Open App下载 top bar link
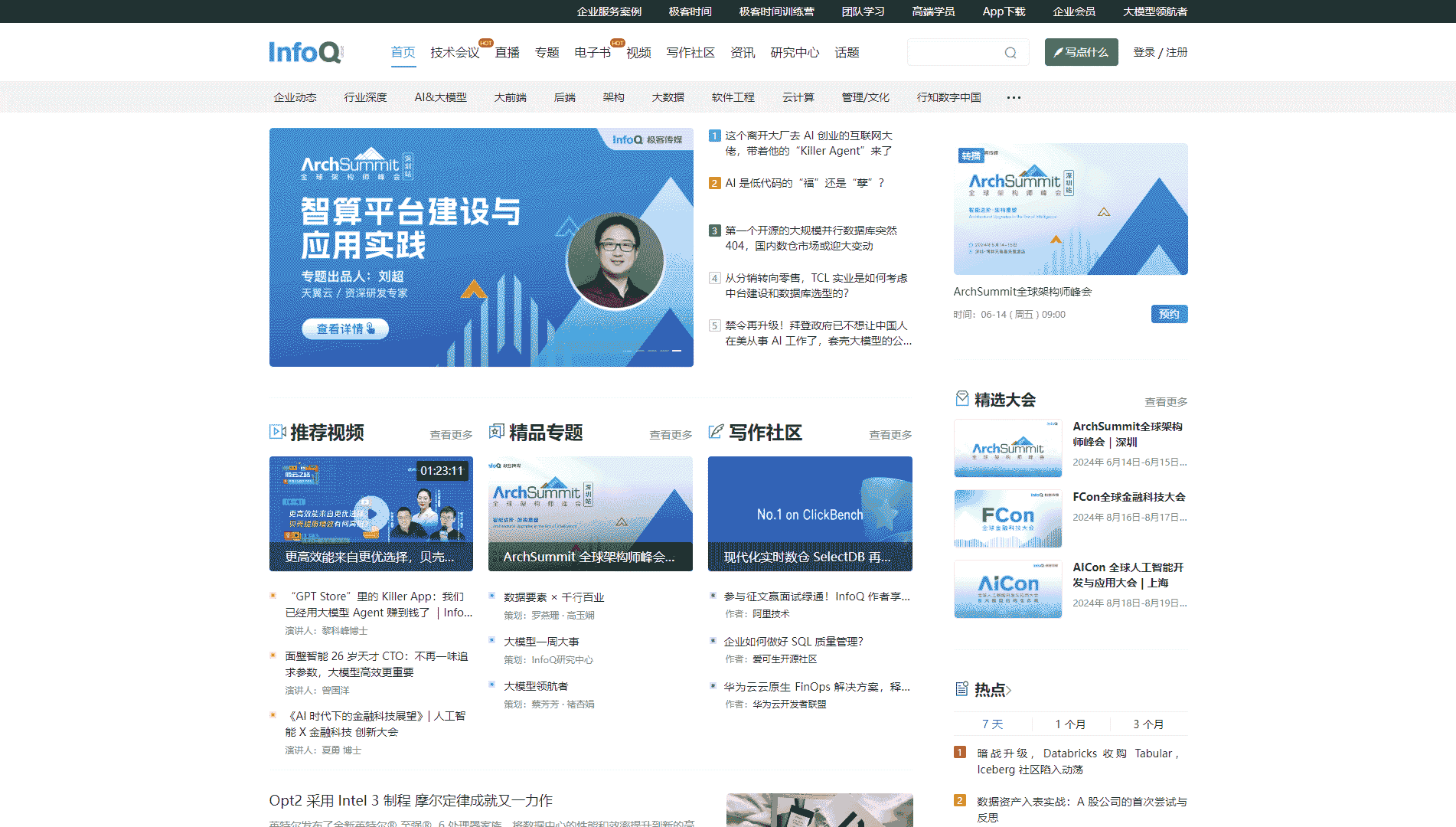This screenshot has width=1456, height=827. tap(1004, 11)
